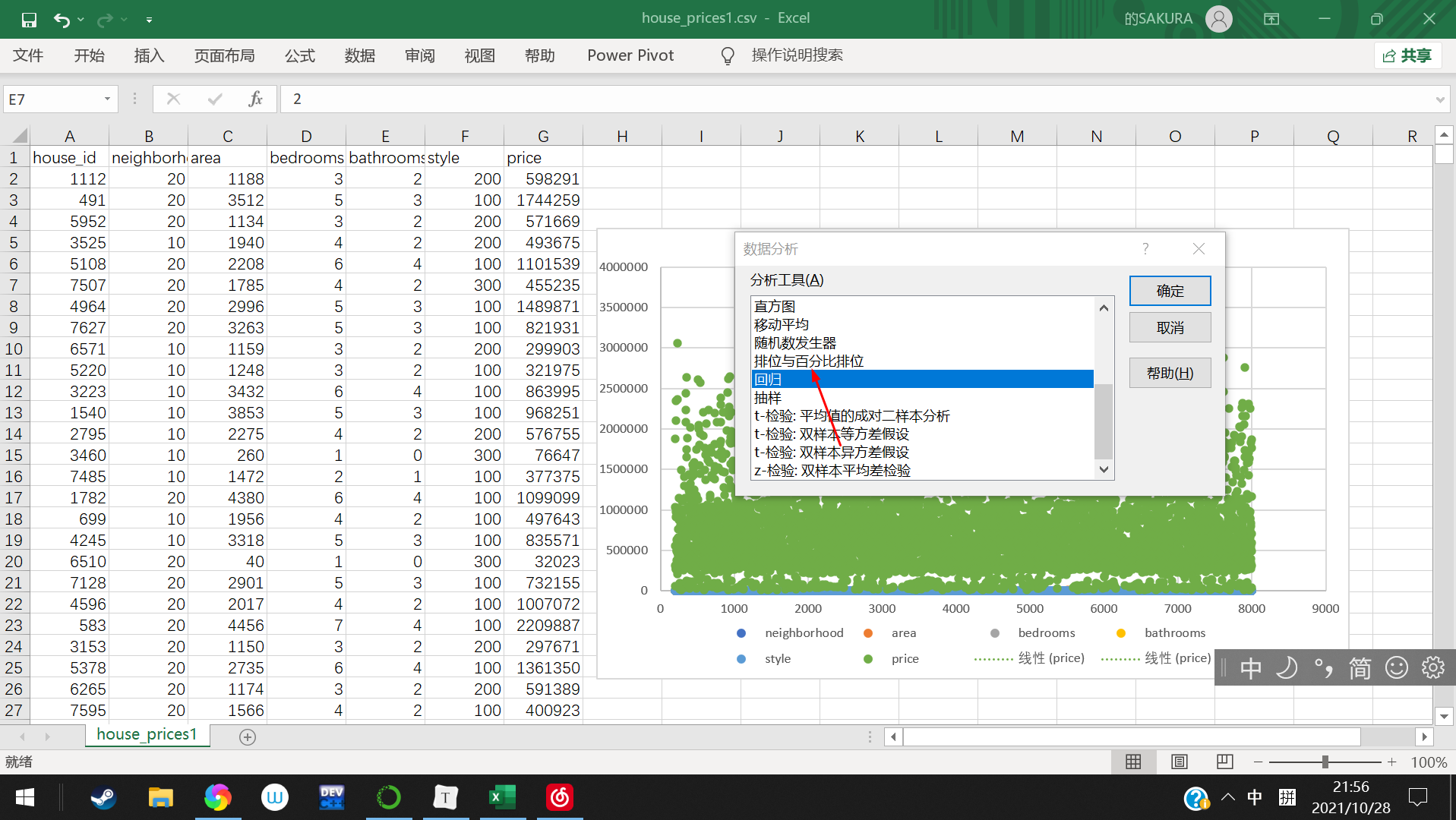Click the IME settings gear icon
This screenshot has width=1456, height=820.
(1433, 668)
